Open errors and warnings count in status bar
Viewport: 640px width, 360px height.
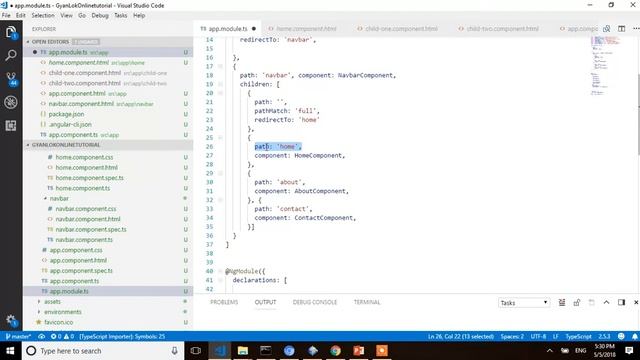pyautogui.click(x=62, y=336)
